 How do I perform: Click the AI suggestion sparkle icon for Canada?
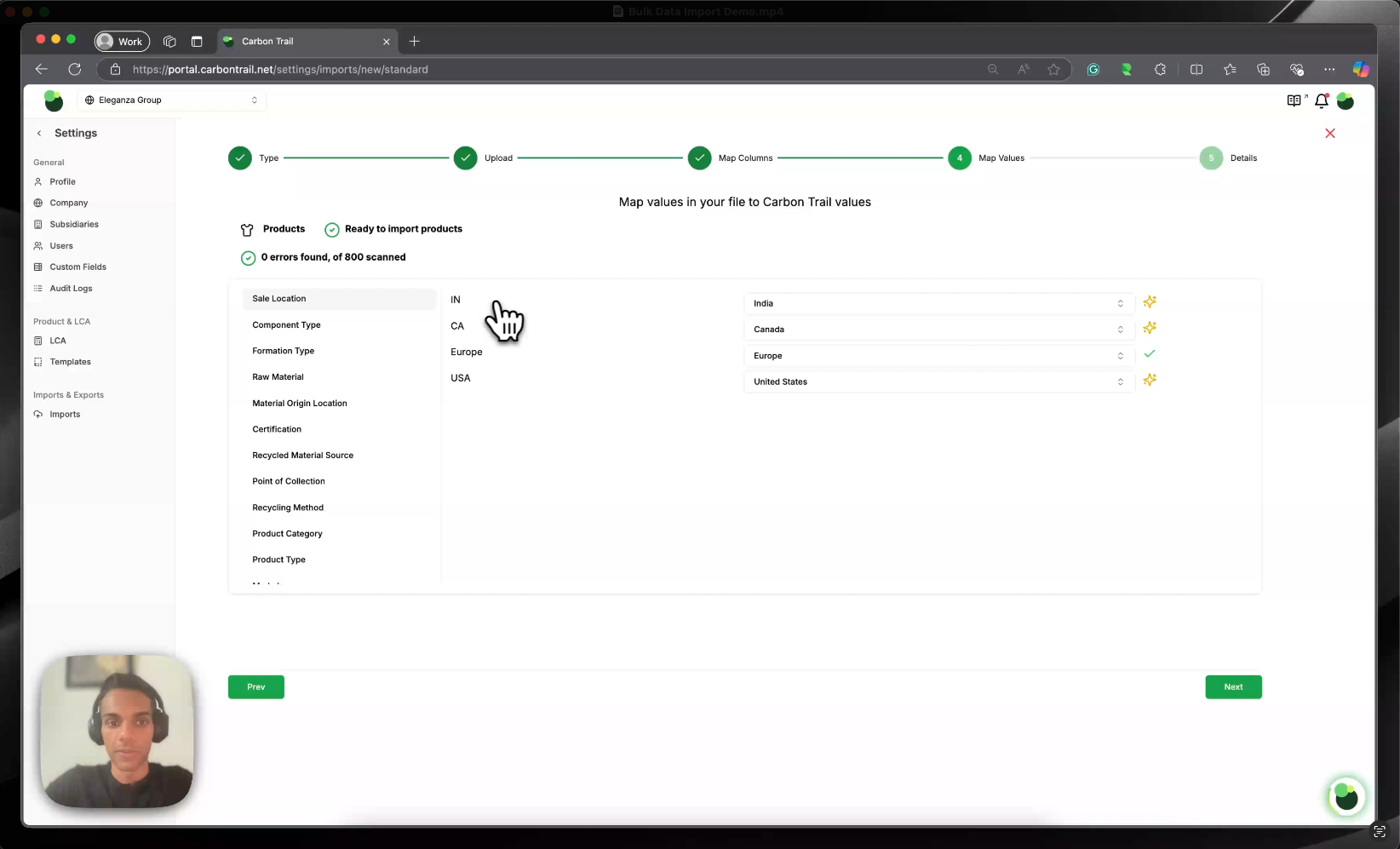point(1150,329)
